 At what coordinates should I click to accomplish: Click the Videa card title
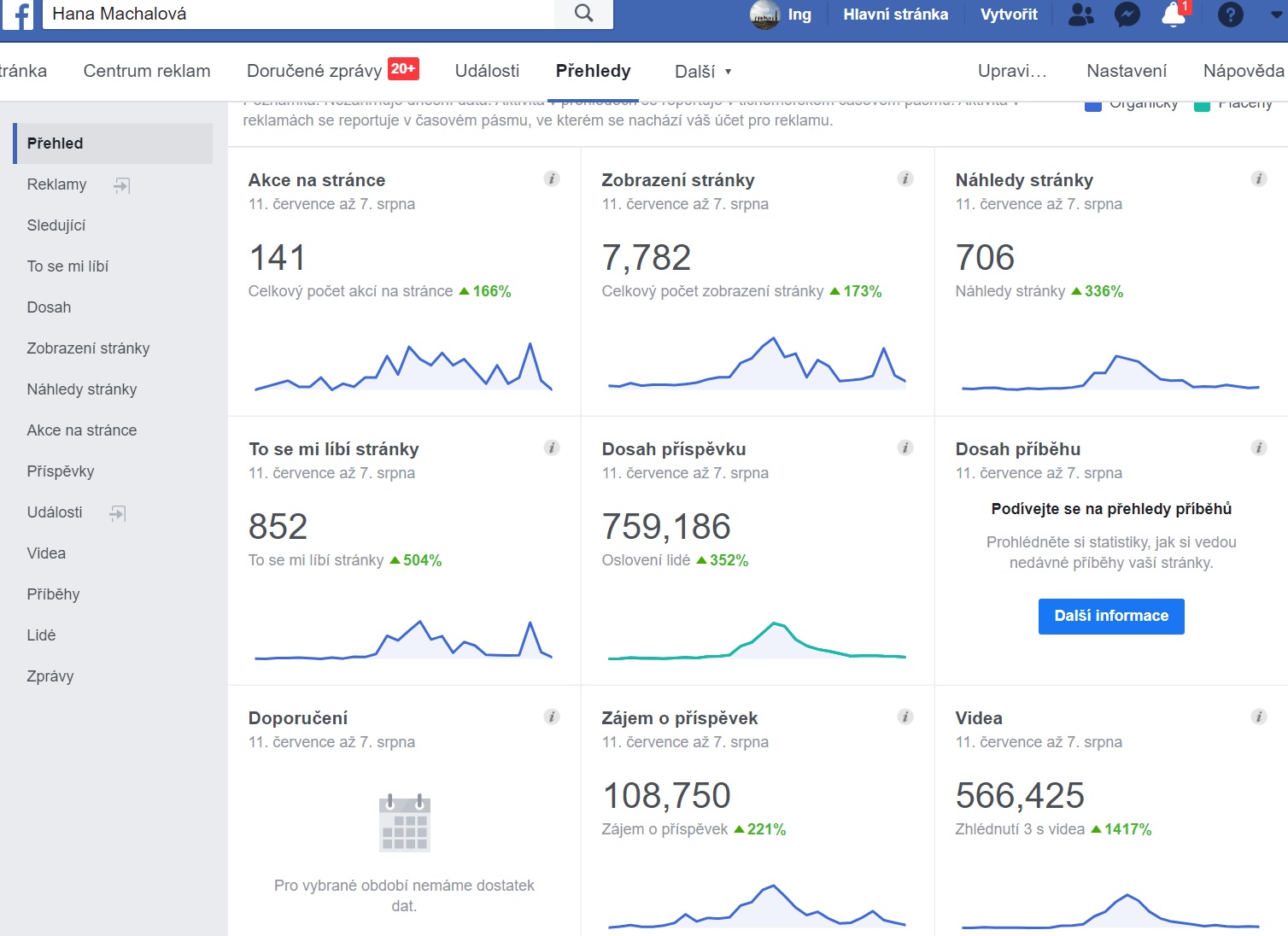[979, 718]
